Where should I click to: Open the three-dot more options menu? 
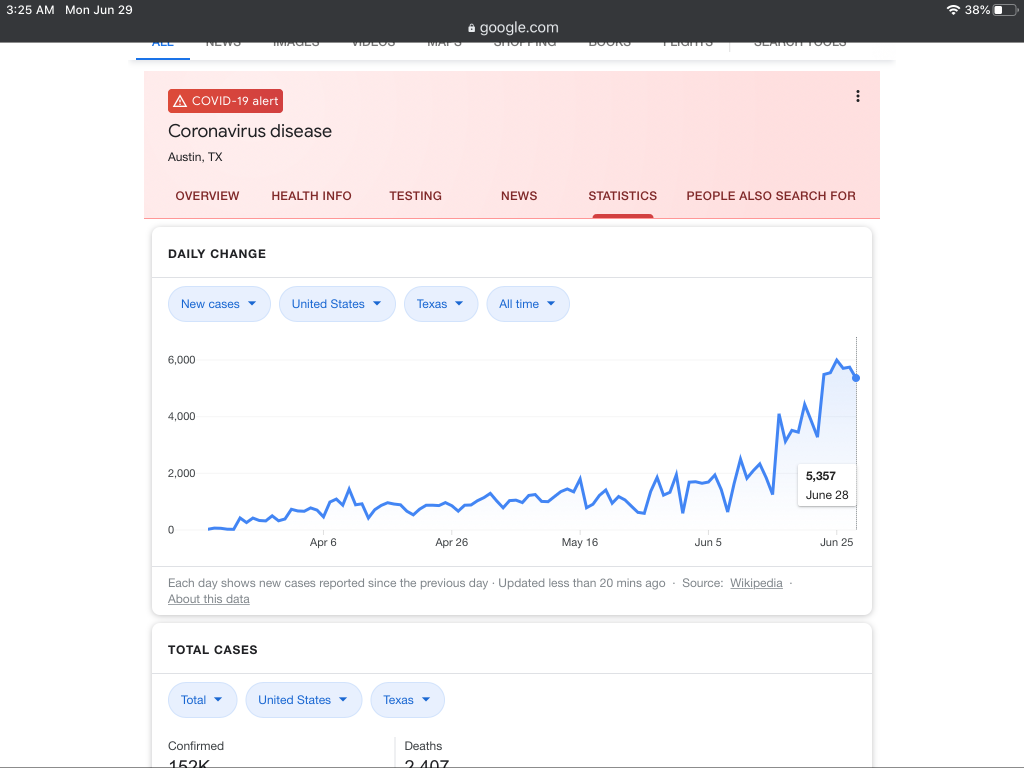857,96
